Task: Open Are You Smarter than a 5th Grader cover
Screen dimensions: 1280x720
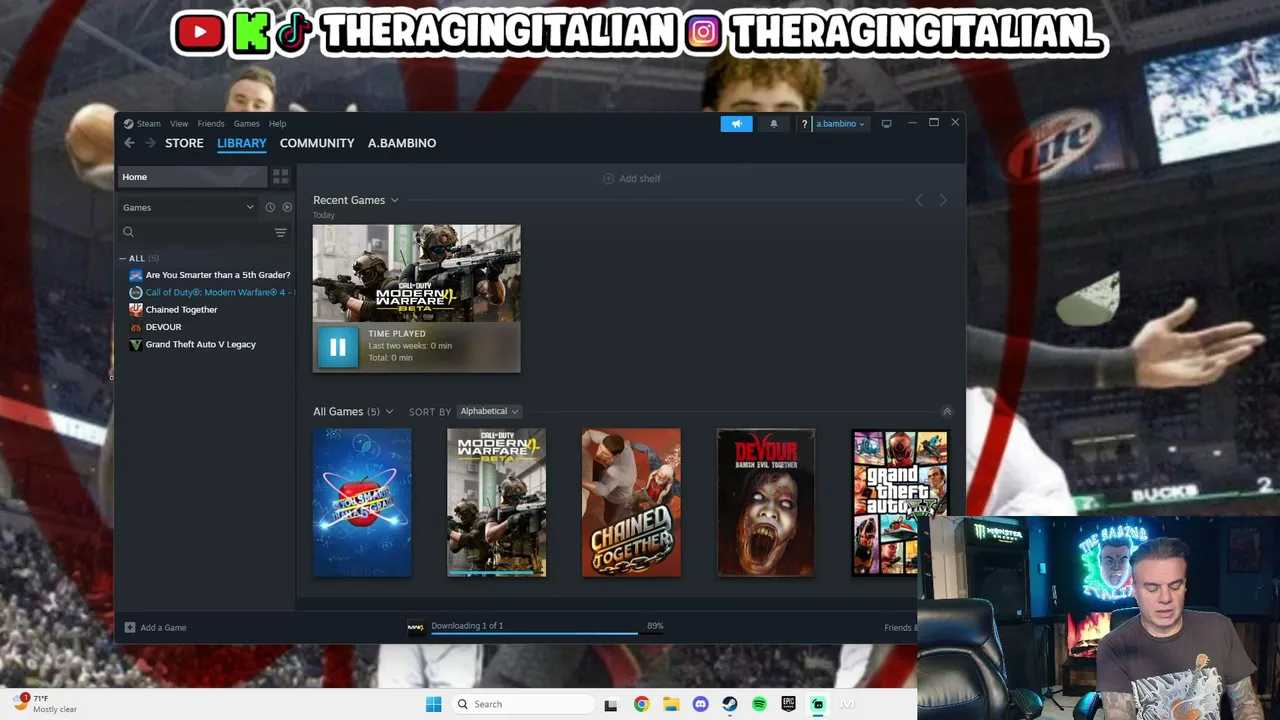Action: tap(362, 502)
